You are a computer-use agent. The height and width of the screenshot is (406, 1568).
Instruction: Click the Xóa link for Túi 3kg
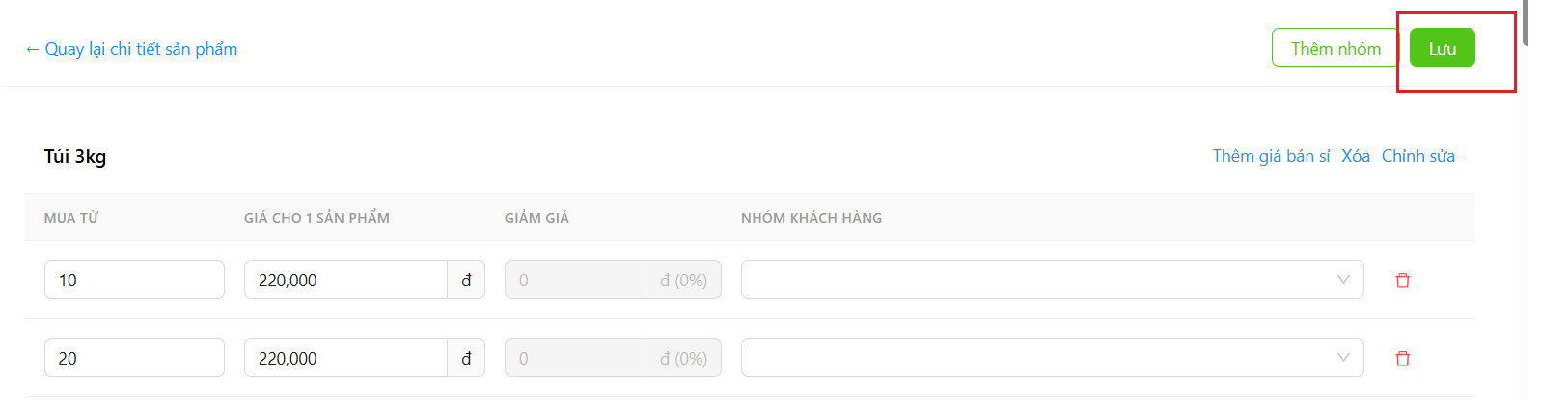point(1356,156)
